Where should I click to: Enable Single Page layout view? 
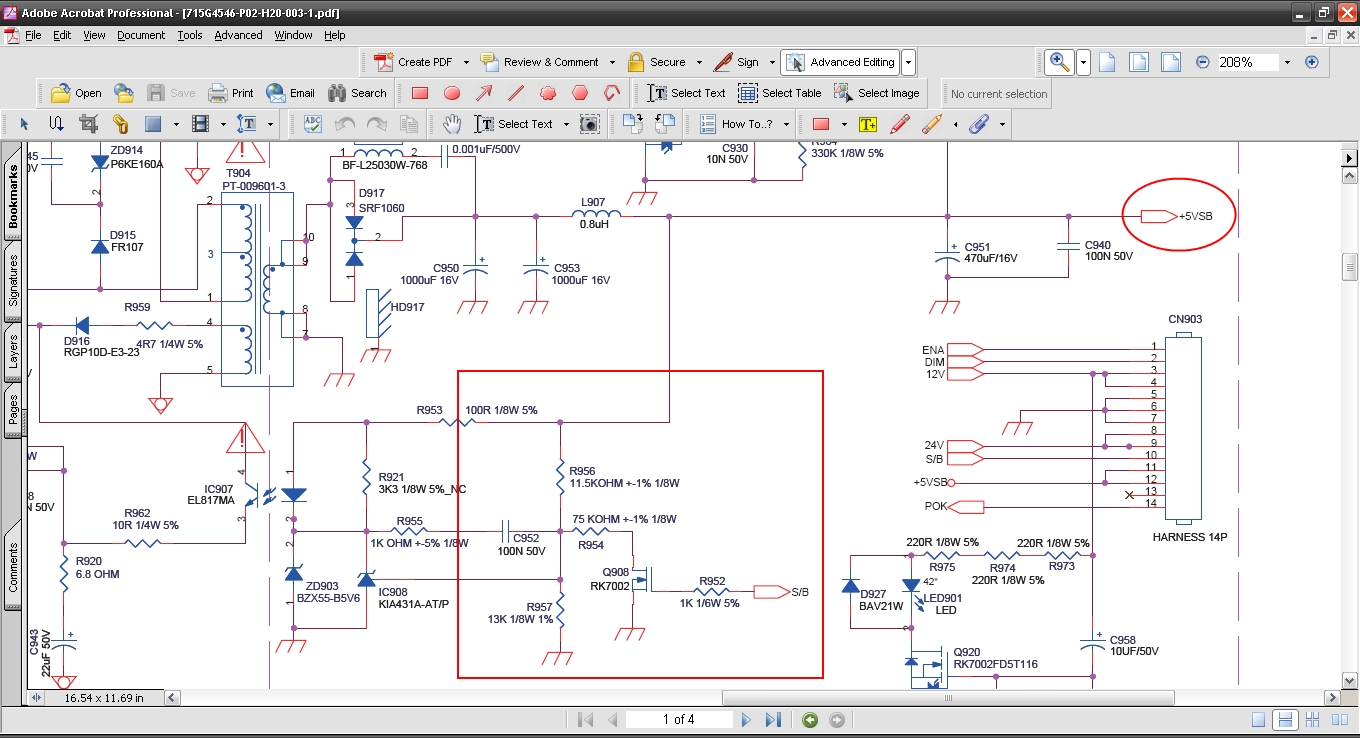click(x=1259, y=720)
